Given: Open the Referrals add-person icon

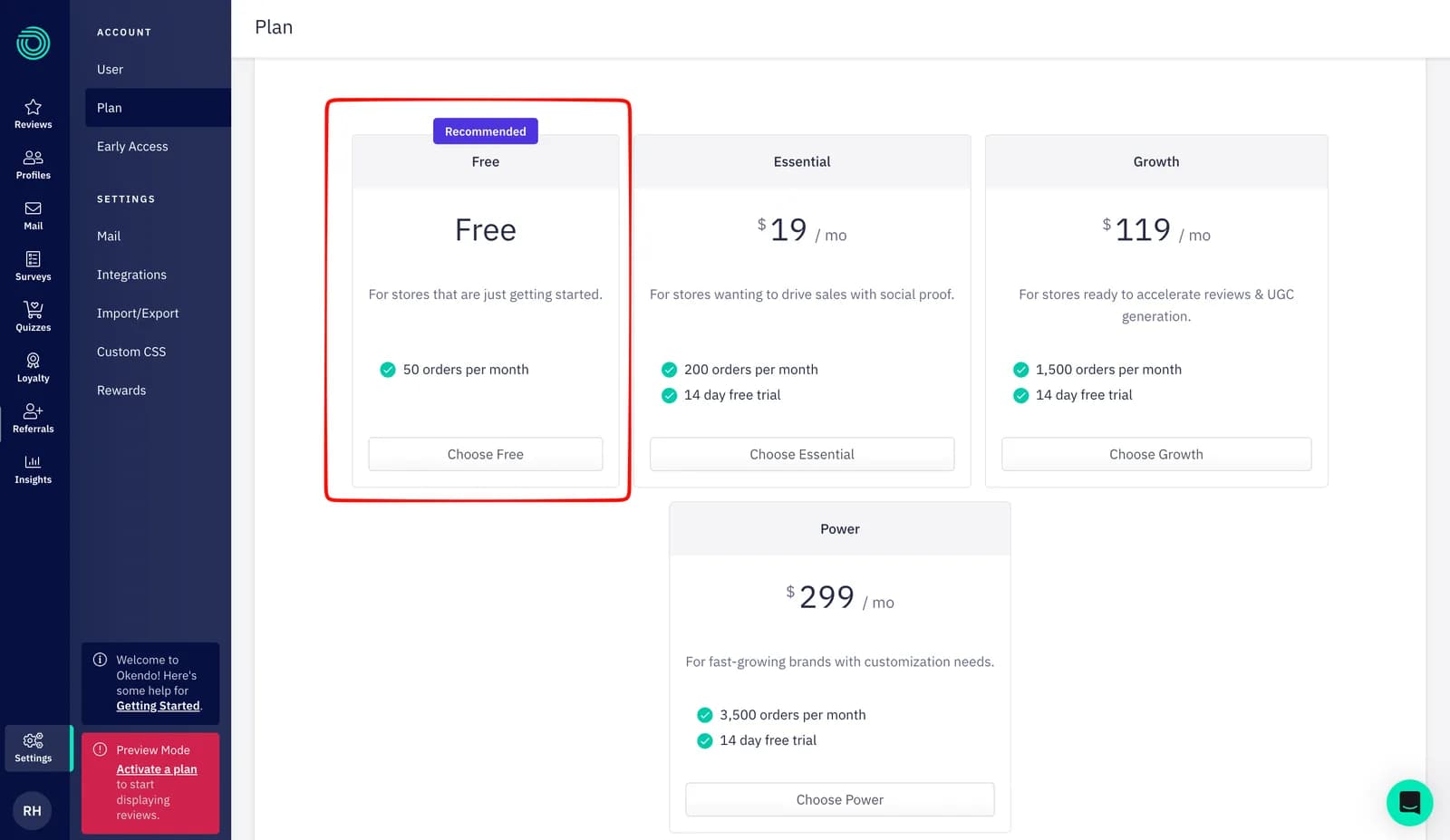Looking at the screenshot, I should coord(33,411).
